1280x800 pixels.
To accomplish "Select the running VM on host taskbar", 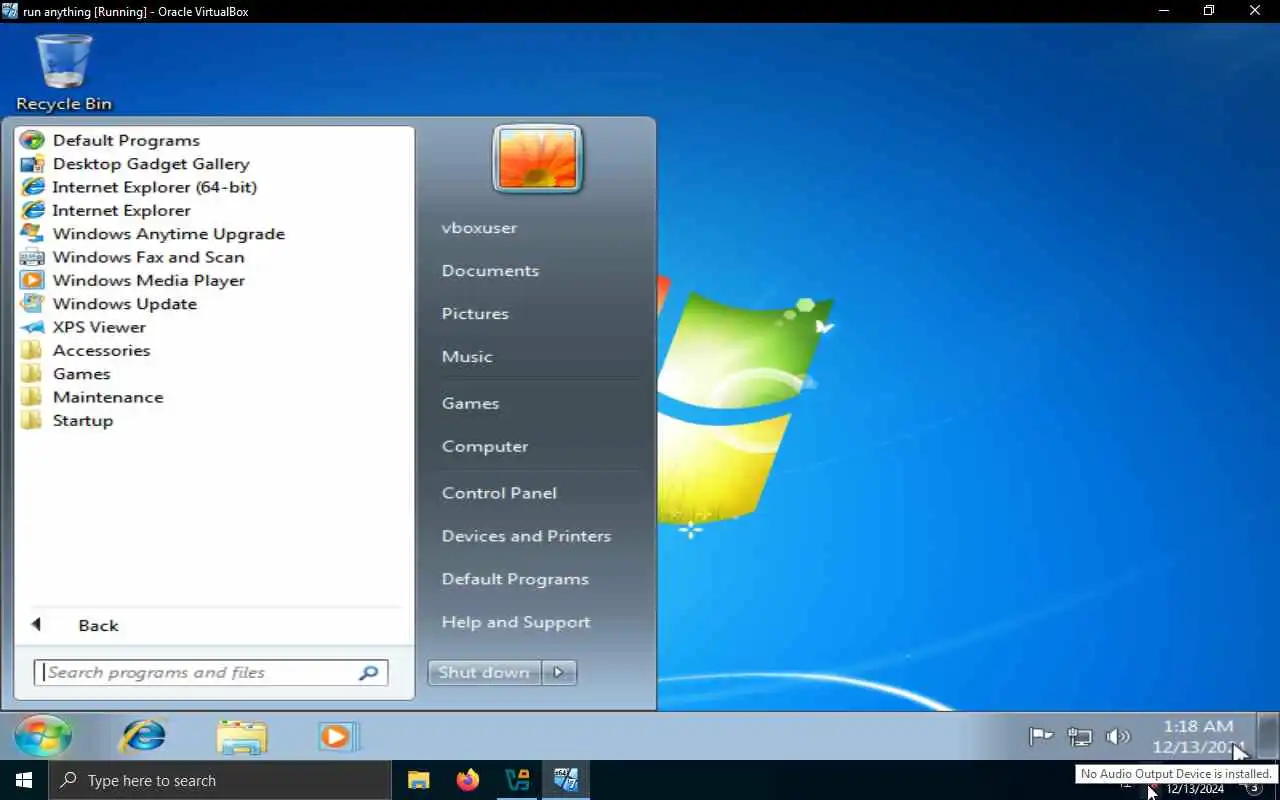I will [x=566, y=780].
